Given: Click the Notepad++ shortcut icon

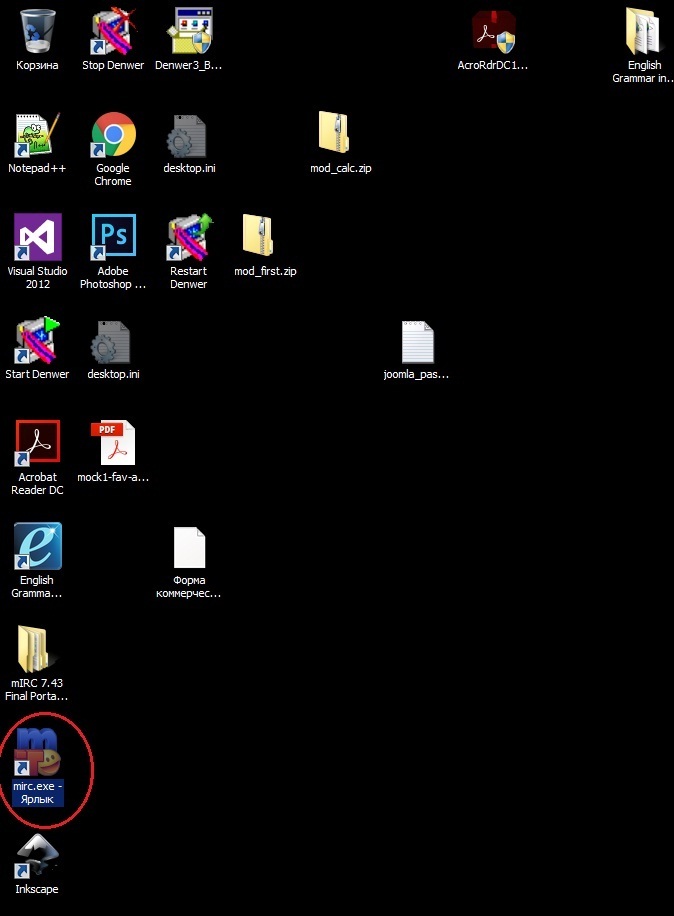Looking at the screenshot, I should coord(37,135).
